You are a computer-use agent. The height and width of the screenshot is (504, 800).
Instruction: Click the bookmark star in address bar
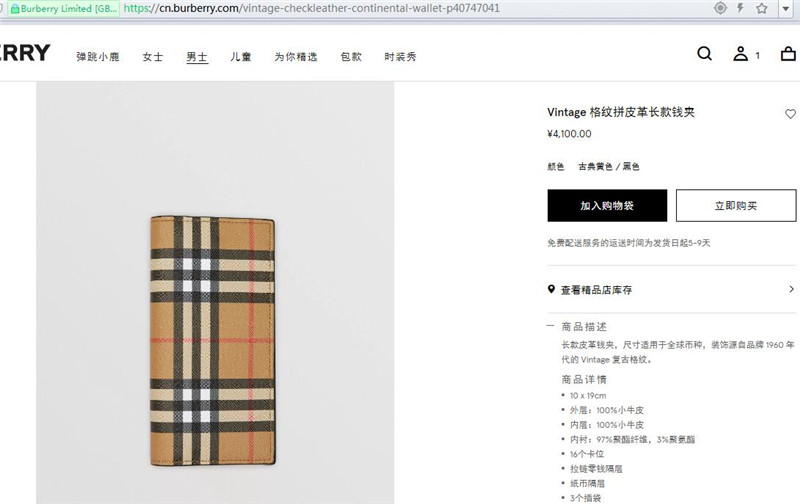pos(762,8)
